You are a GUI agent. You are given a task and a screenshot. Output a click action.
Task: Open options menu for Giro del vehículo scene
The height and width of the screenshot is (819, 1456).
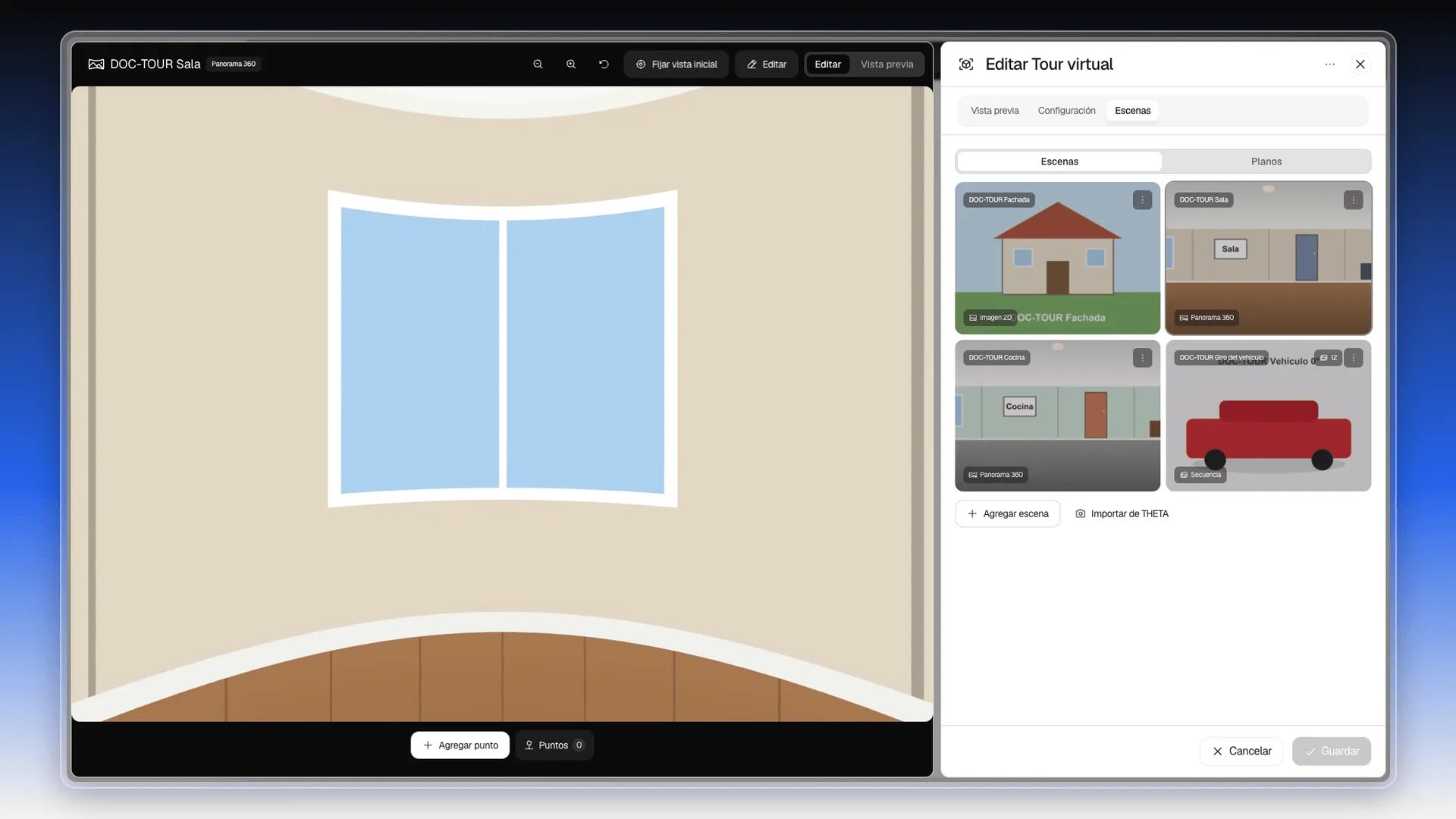tap(1353, 358)
